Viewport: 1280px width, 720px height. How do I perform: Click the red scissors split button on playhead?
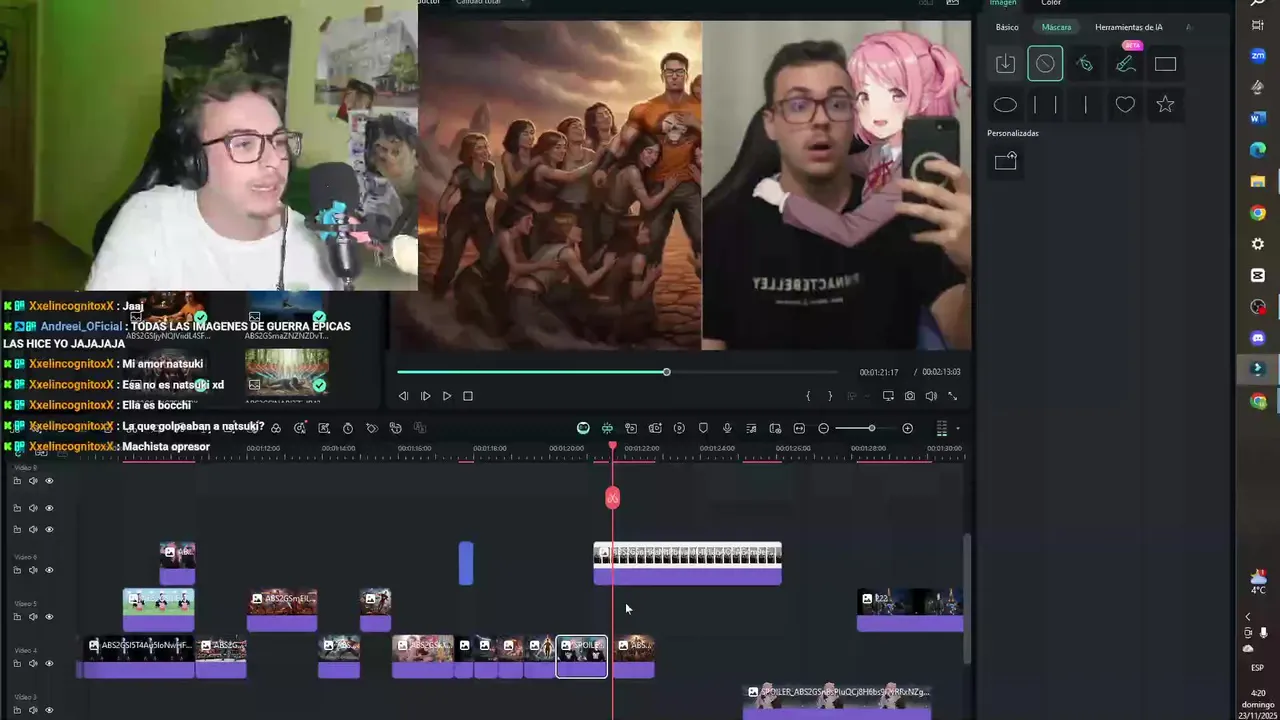pos(613,498)
